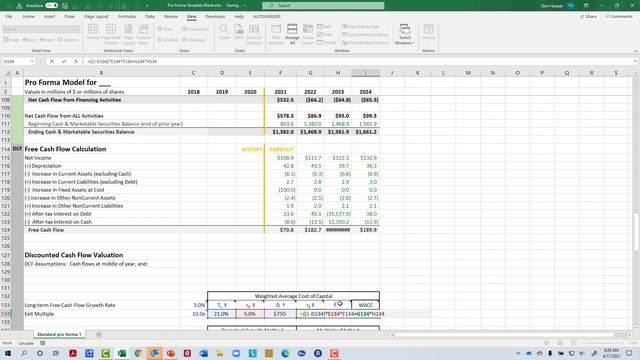The image size is (640, 360).
Task: Select the $750 debt cell
Action: coord(280,314)
